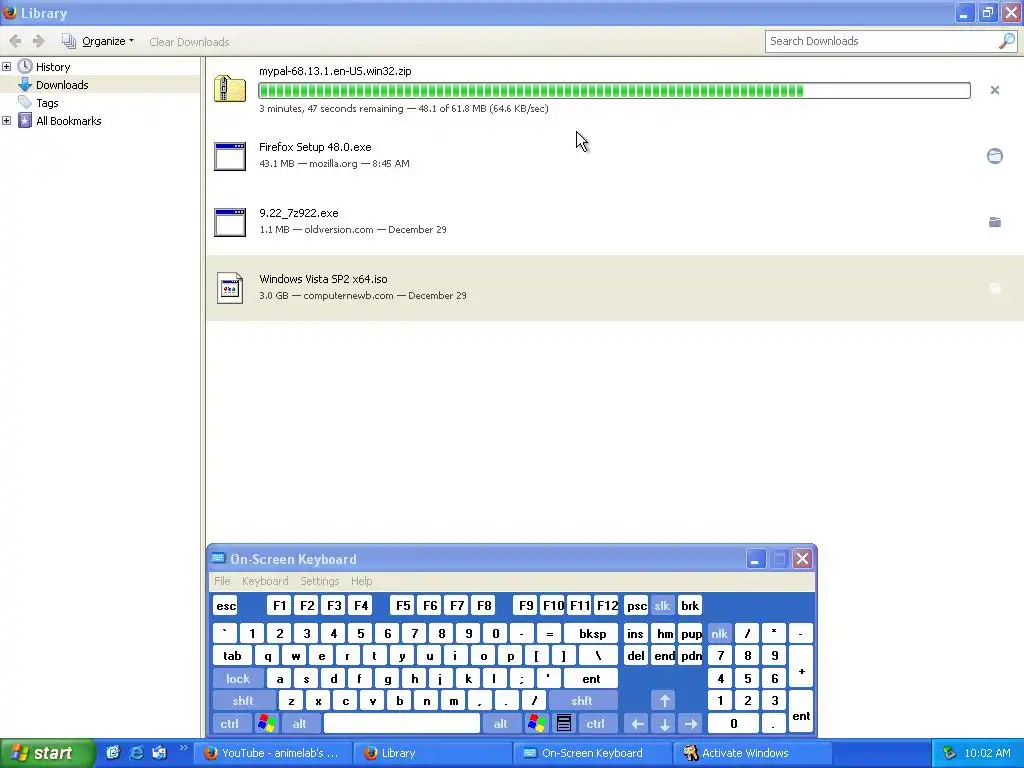Image resolution: width=1024 pixels, height=768 pixels.
Task: Switch to Activate Windows taskbar item
Action: (754, 753)
